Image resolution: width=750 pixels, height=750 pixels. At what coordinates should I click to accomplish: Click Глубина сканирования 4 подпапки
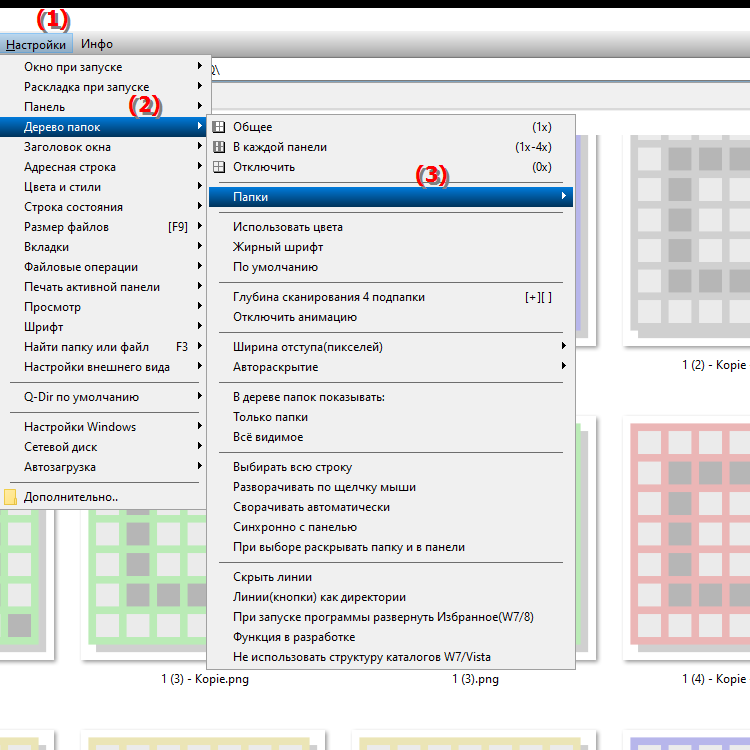pos(391,298)
